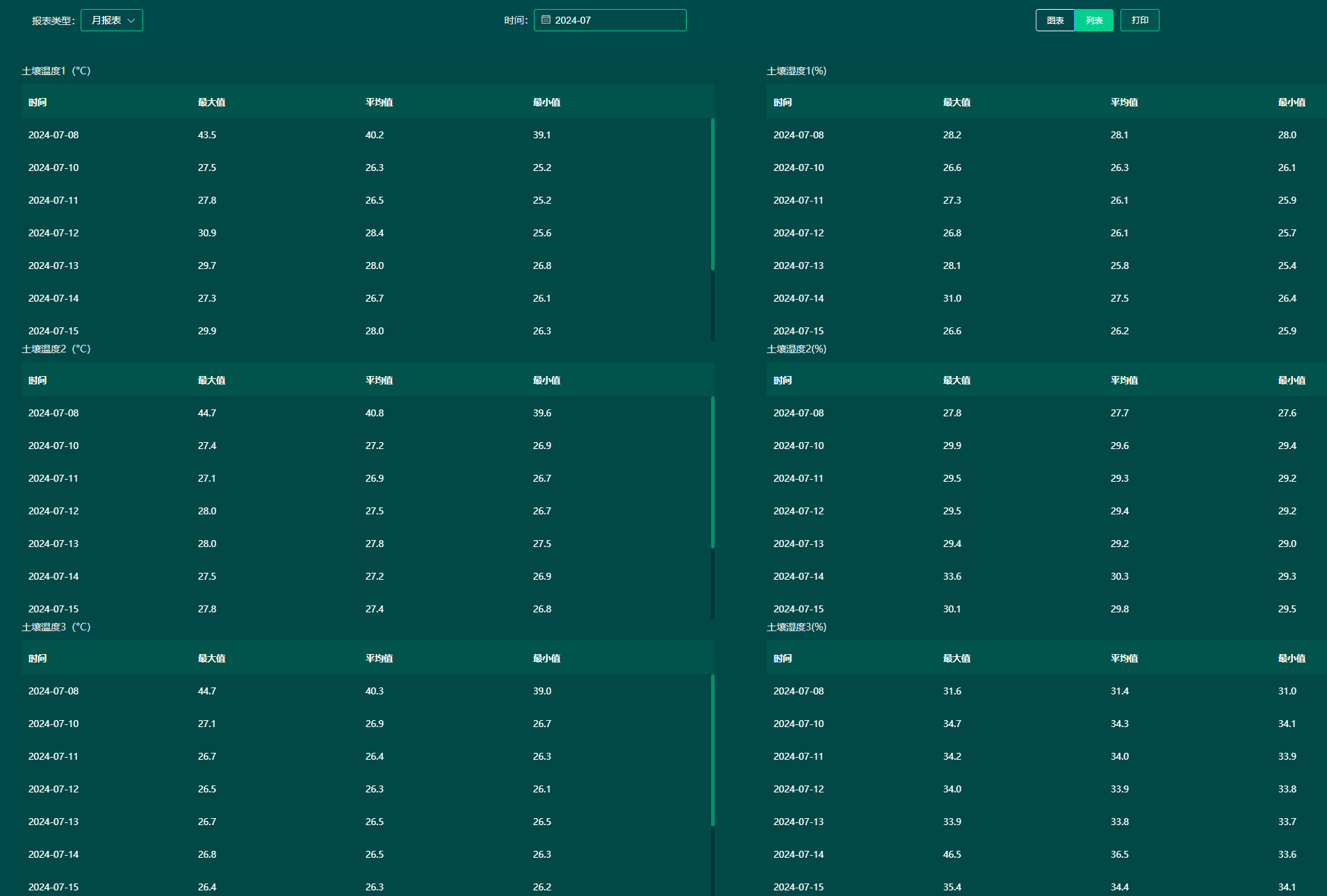Click the calendar icon in the time field
The image size is (1327, 896).
[x=546, y=20]
